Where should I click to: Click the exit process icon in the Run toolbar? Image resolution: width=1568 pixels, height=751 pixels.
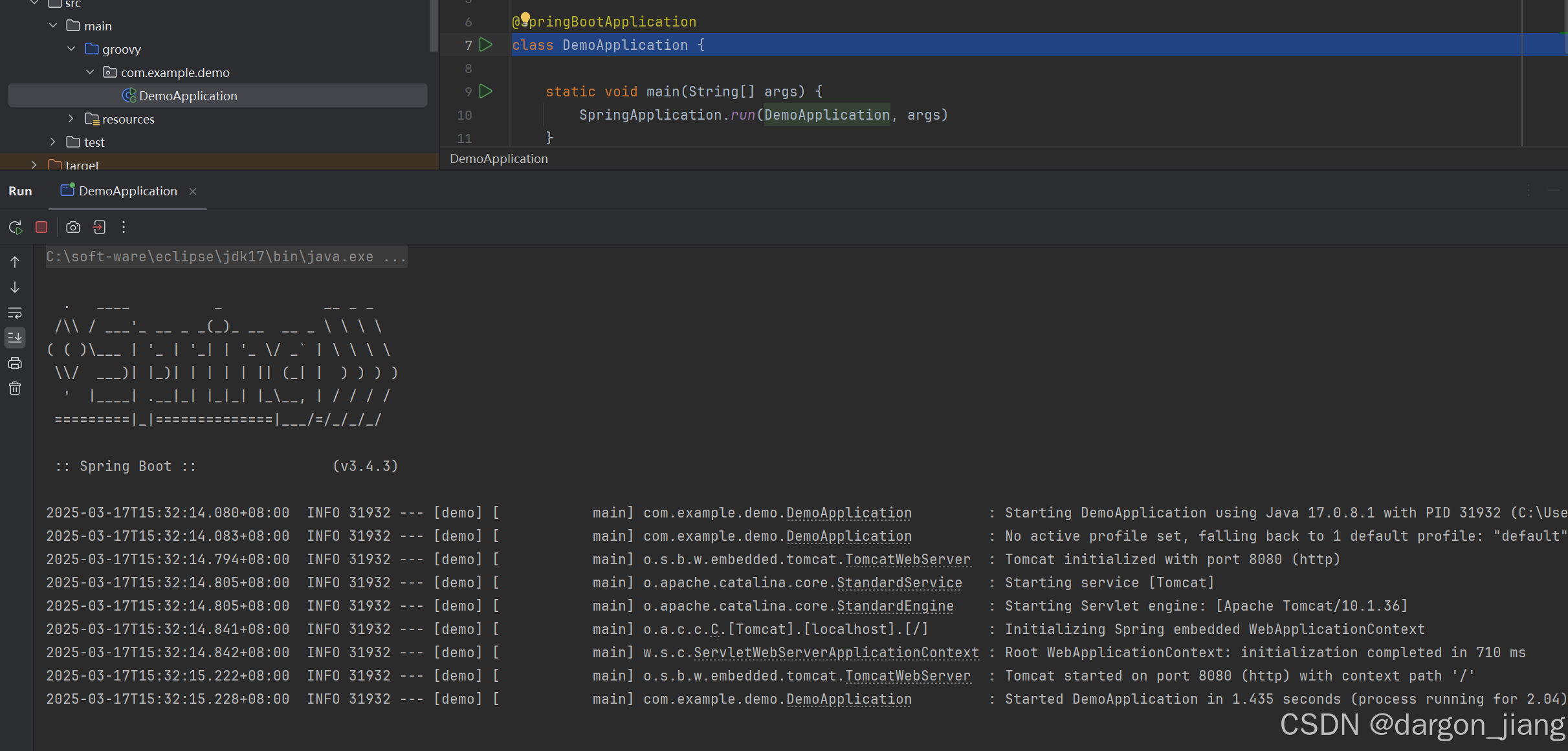(x=99, y=228)
